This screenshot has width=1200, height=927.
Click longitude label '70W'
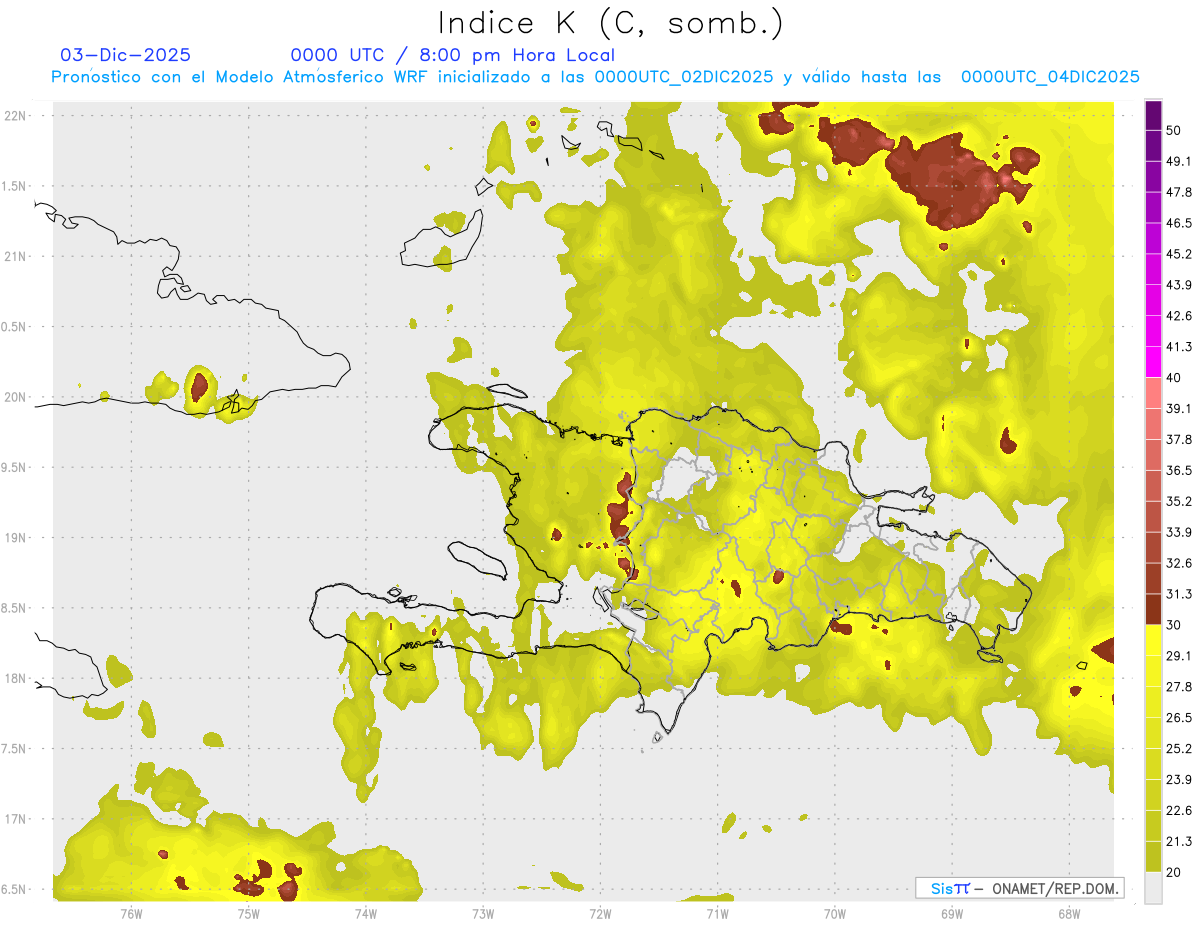click(x=834, y=913)
